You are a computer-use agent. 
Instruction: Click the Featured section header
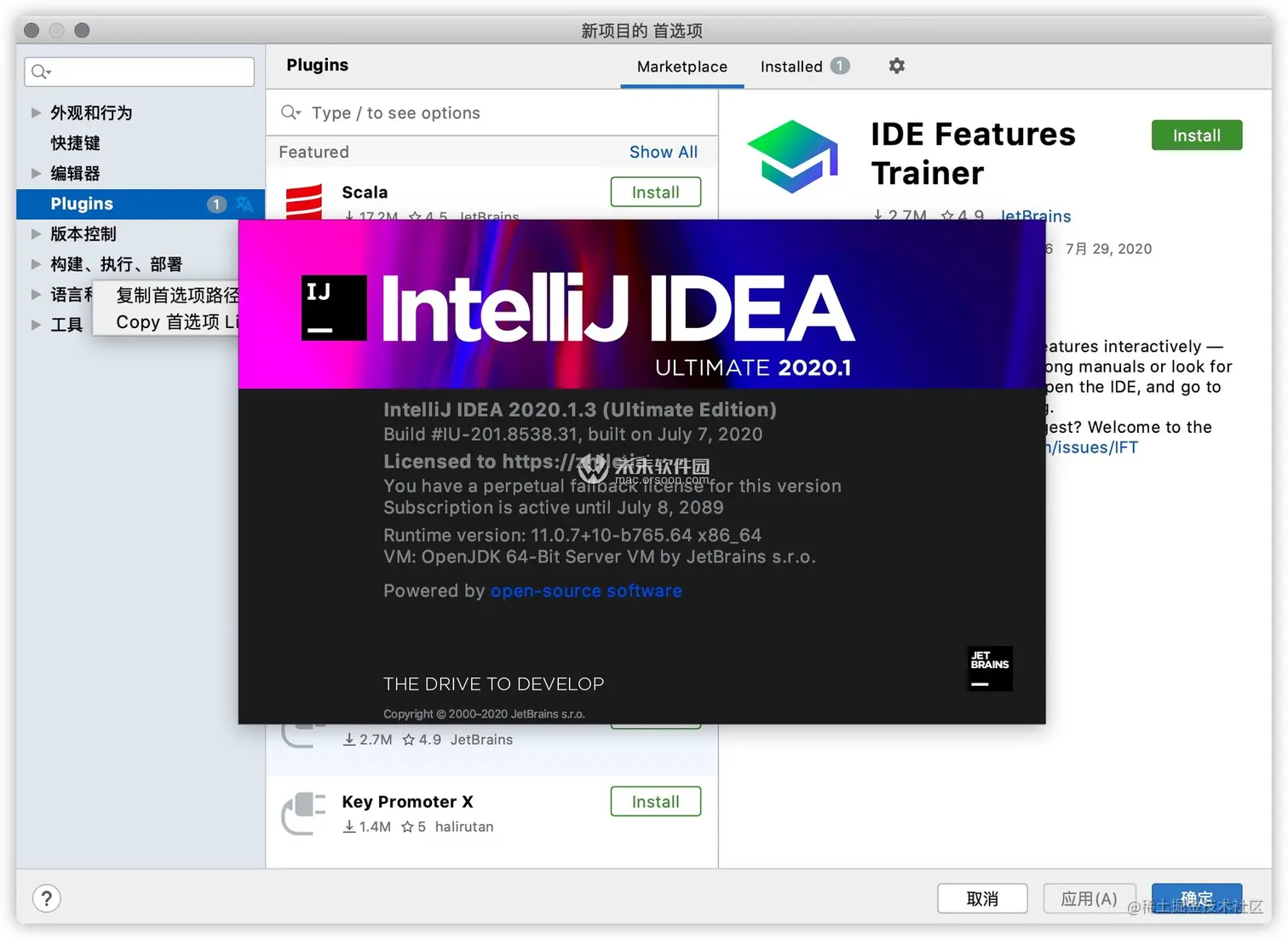click(x=313, y=152)
